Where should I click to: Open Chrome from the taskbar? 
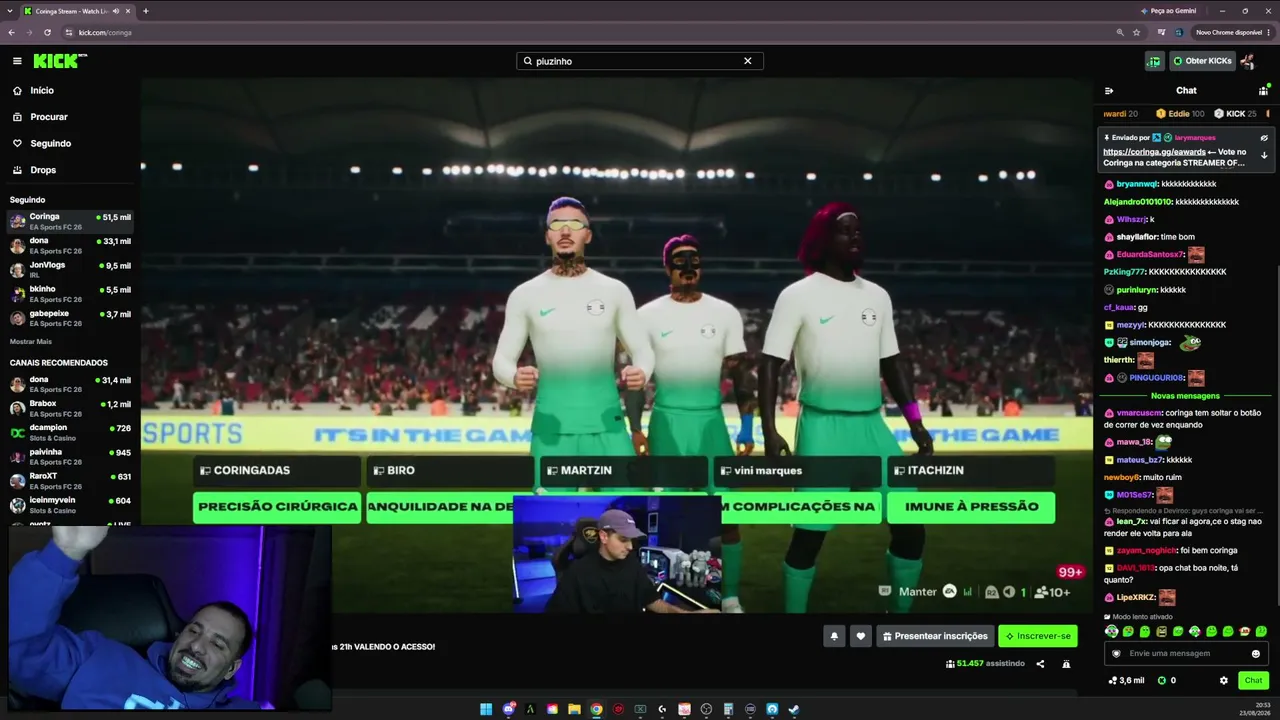[596, 710]
